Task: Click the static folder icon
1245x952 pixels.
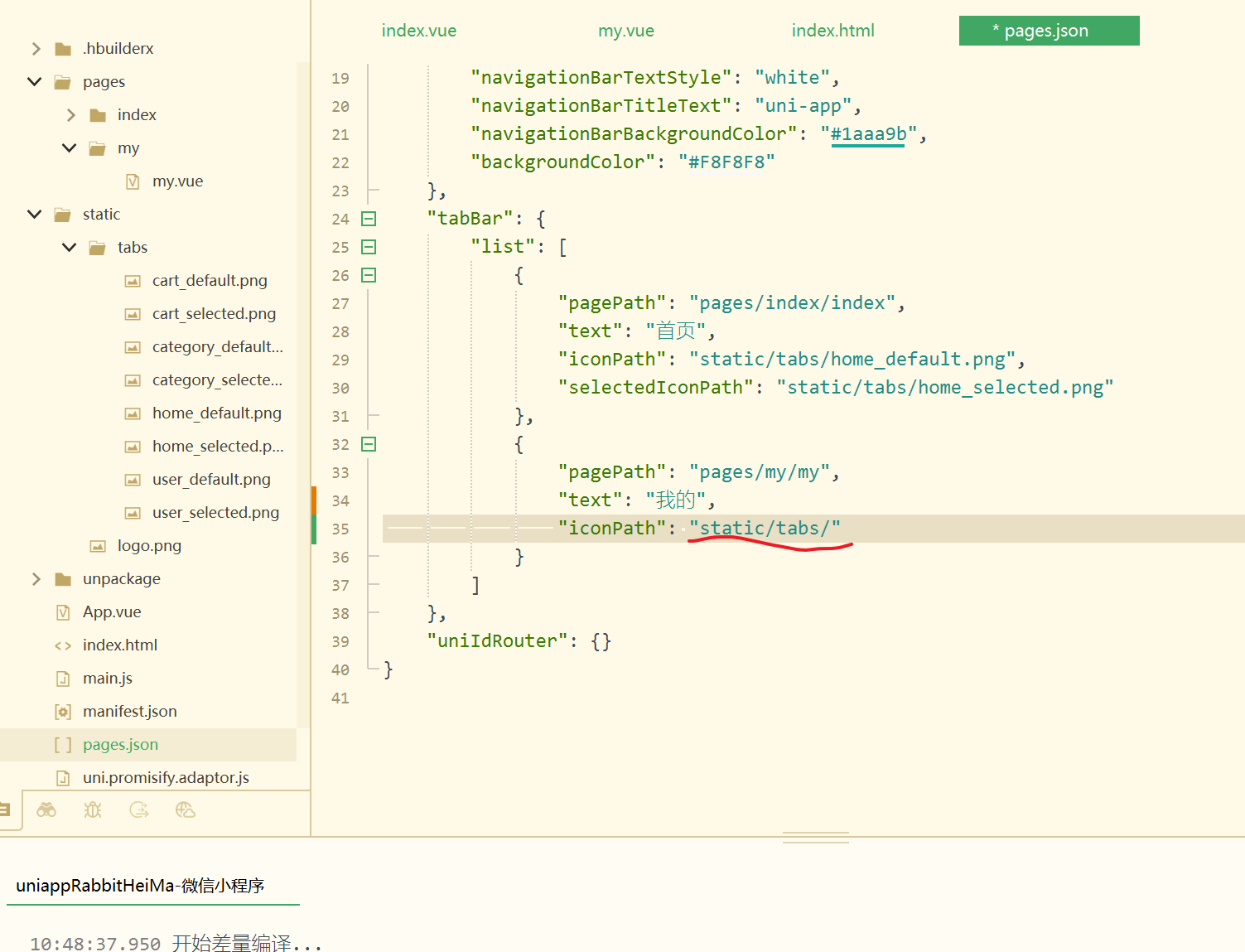Action: click(x=63, y=215)
